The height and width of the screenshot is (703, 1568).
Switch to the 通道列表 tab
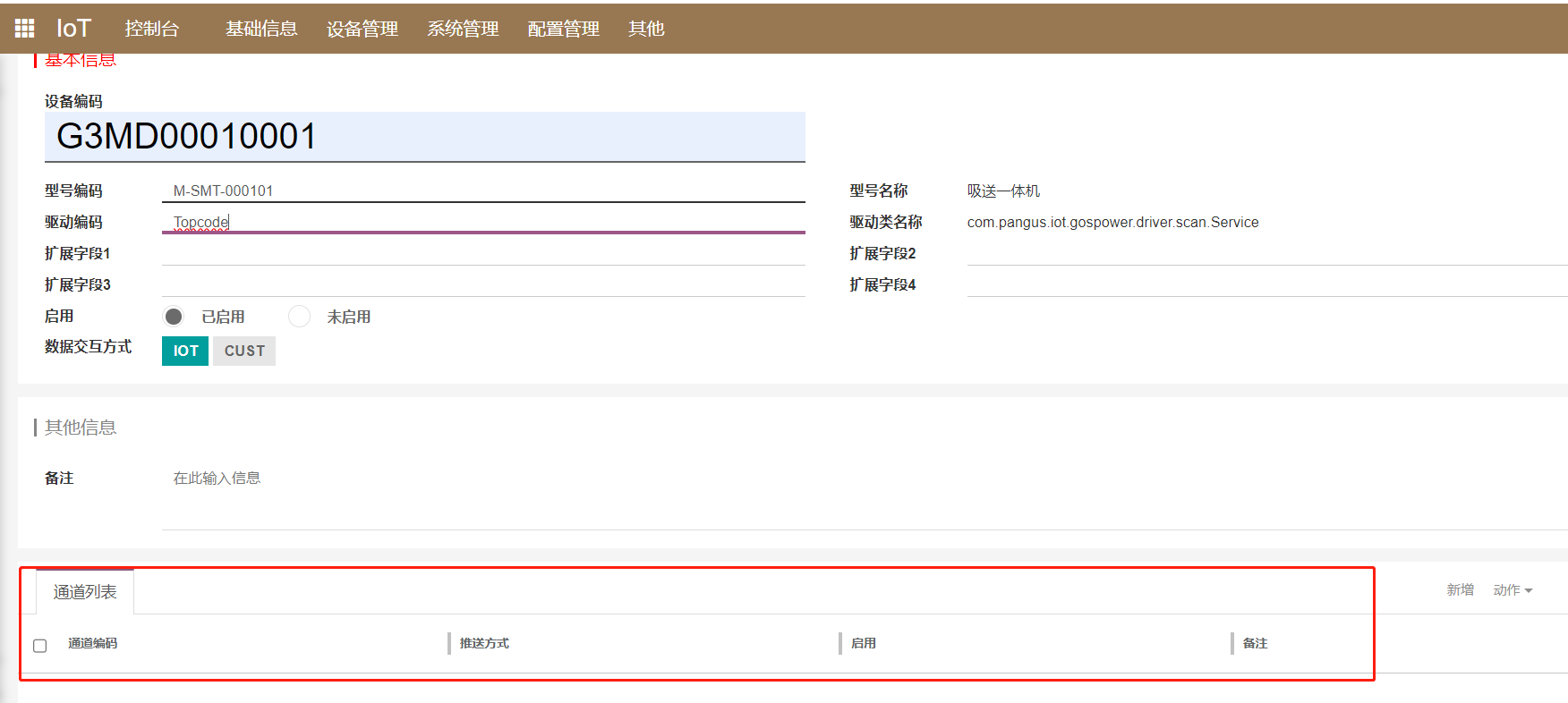tap(85, 592)
